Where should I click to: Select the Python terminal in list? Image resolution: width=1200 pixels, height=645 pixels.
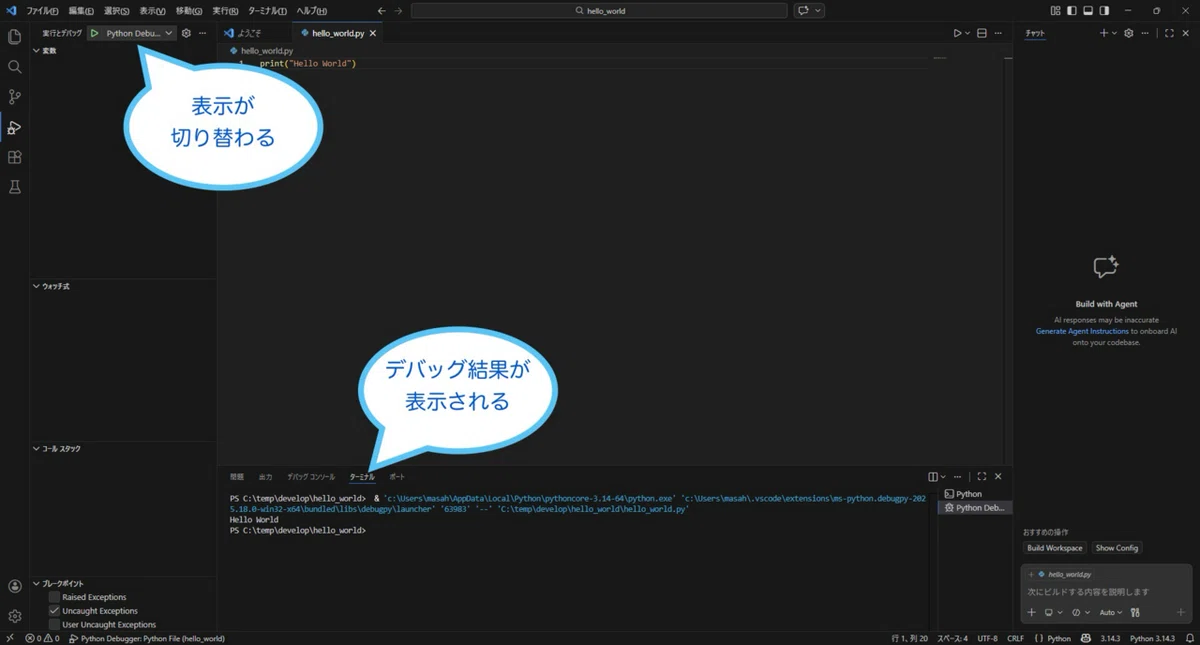[x=975, y=494]
